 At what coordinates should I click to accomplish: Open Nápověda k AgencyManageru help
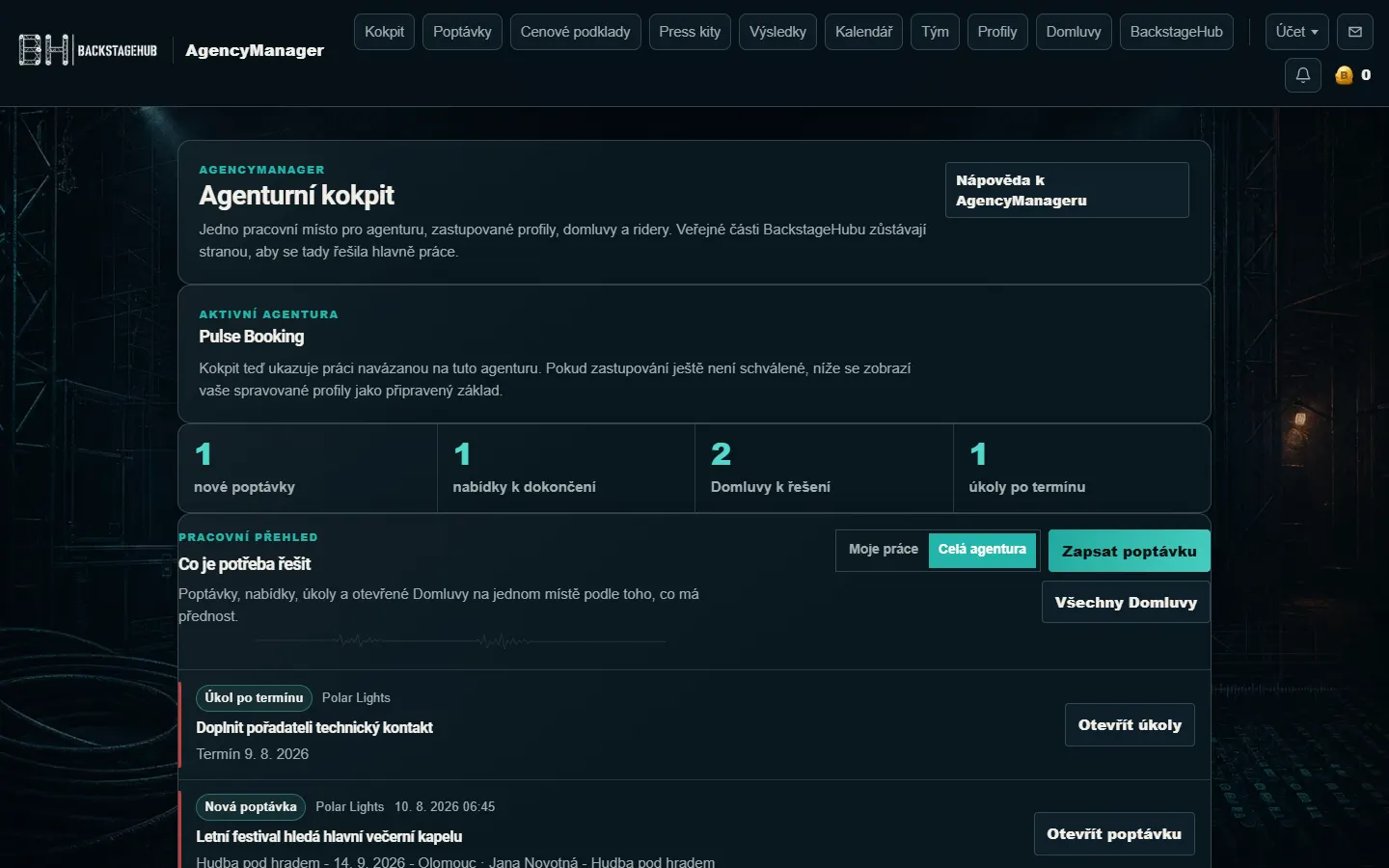(1067, 190)
